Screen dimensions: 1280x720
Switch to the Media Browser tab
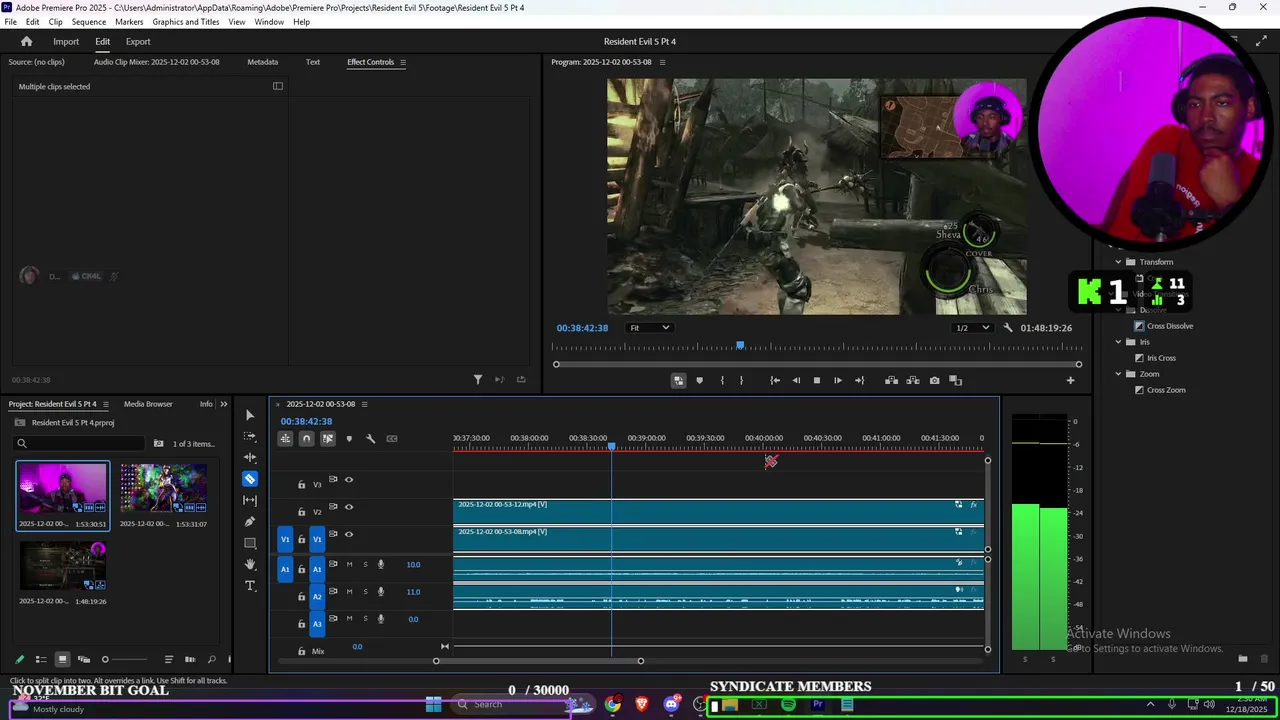pyautogui.click(x=148, y=404)
